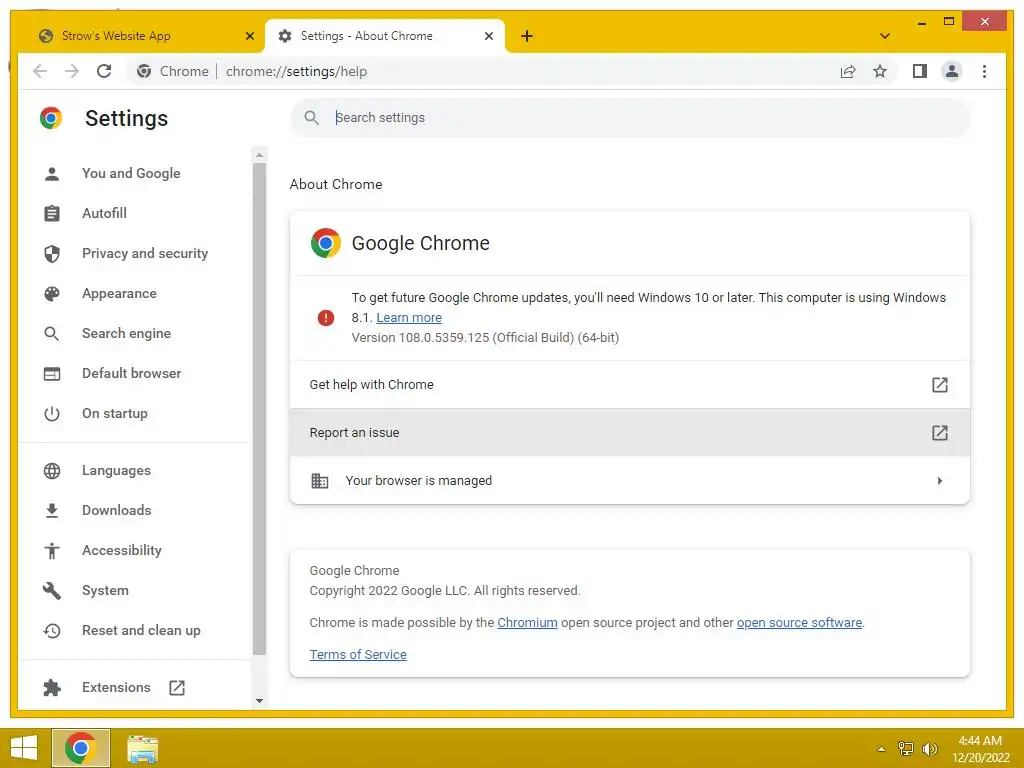Open Get help with Chrome

(630, 385)
